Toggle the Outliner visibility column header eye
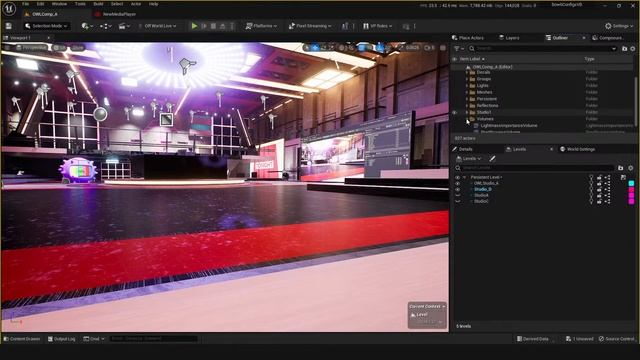 pos(454,59)
